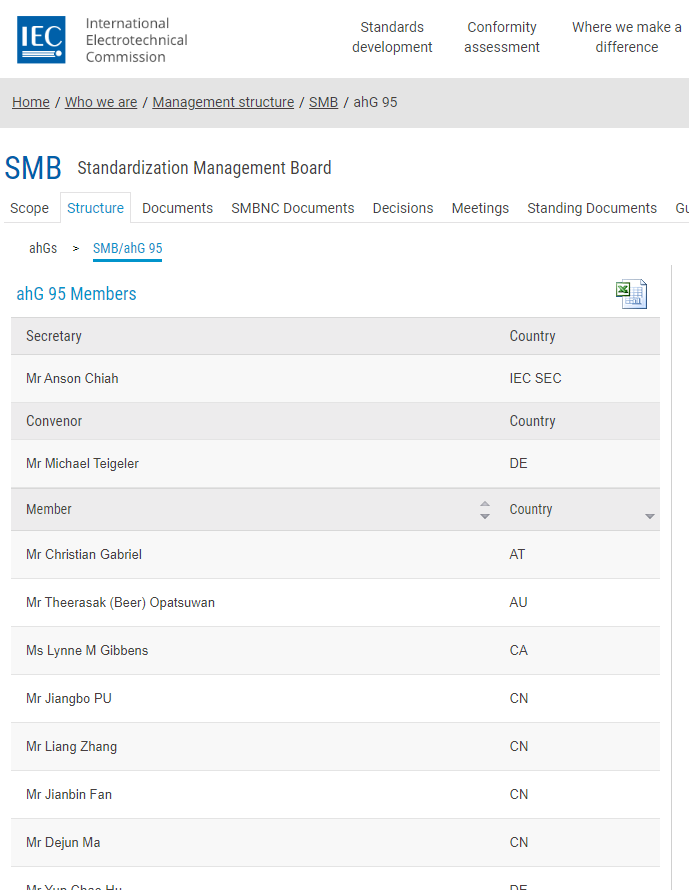Open SMB breadcrumb link
This screenshot has width=689, height=890.
(x=324, y=102)
